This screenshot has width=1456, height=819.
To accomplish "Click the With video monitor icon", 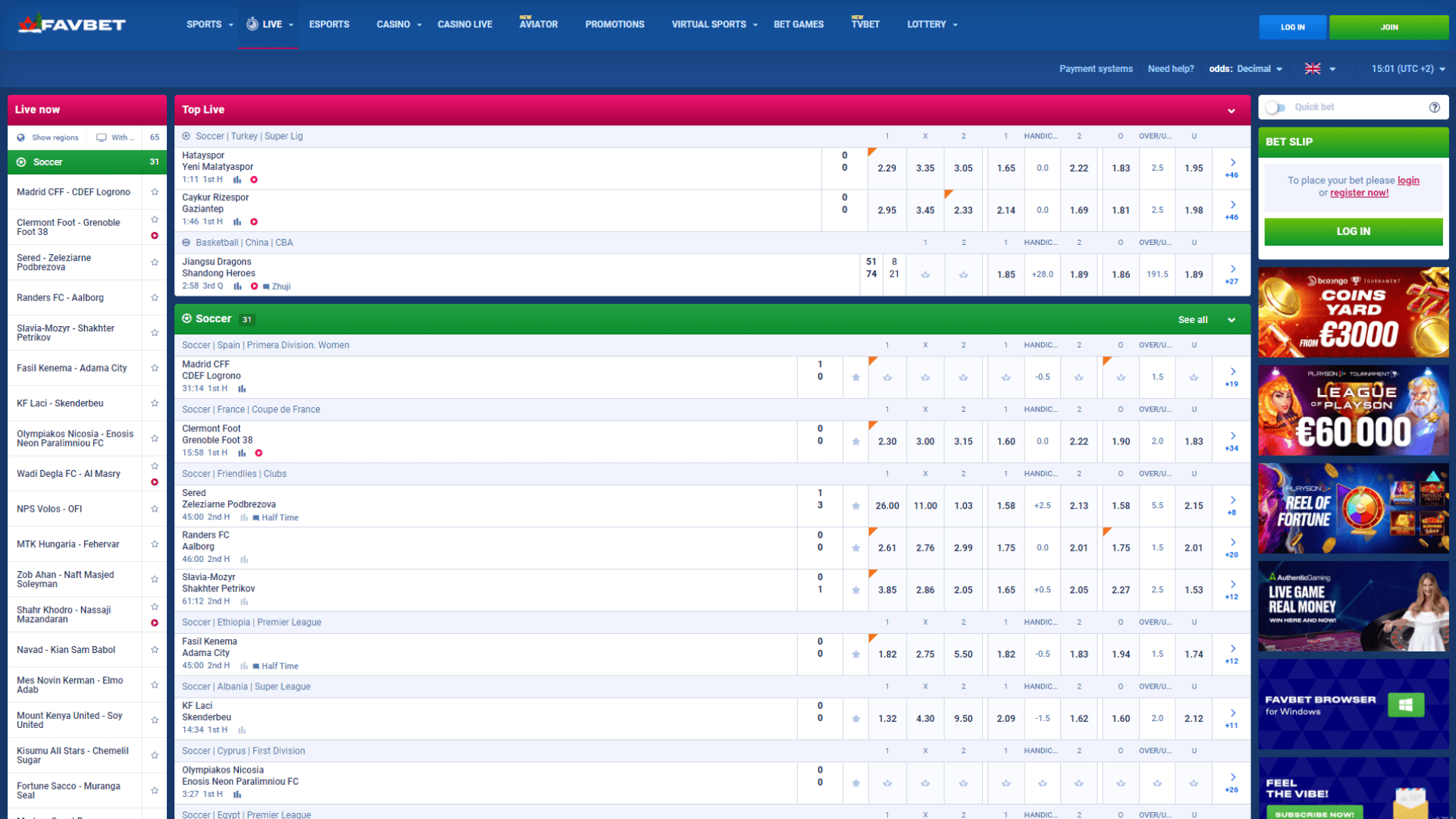I will click(101, 137).
